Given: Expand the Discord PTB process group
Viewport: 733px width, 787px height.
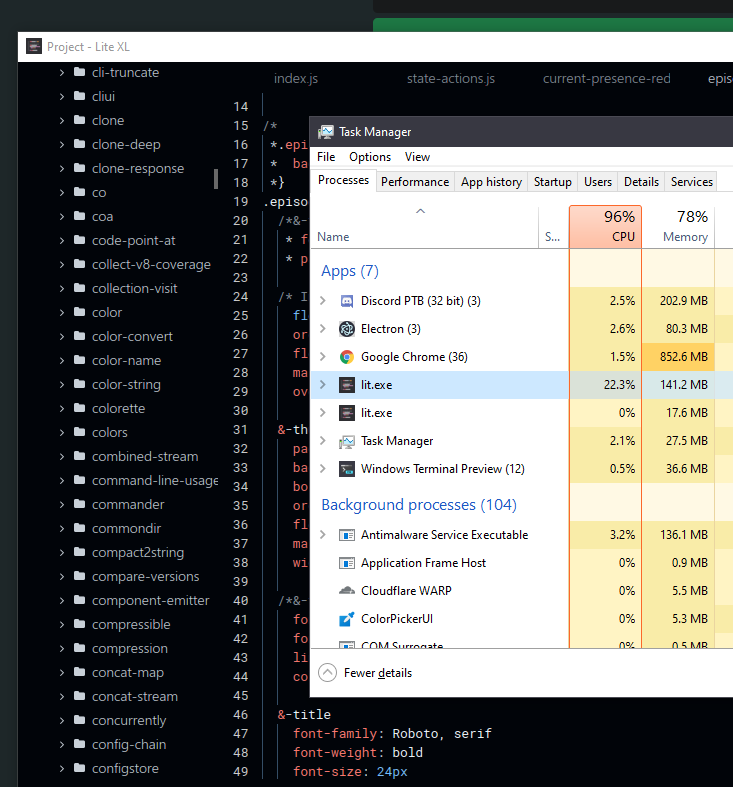Looking at the screenshot, I should coord(323,301).
